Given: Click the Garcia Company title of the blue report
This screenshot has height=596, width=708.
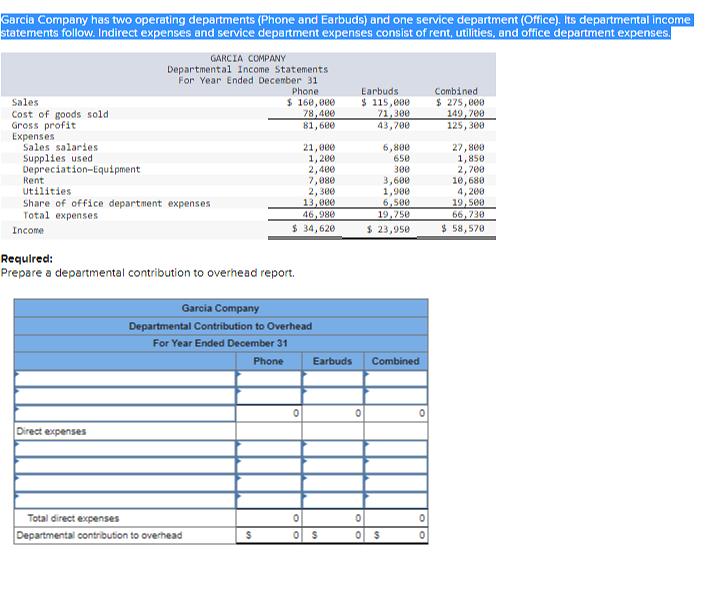Looking at the screenshot, I should pyautogui.click(x=220, y=308).
